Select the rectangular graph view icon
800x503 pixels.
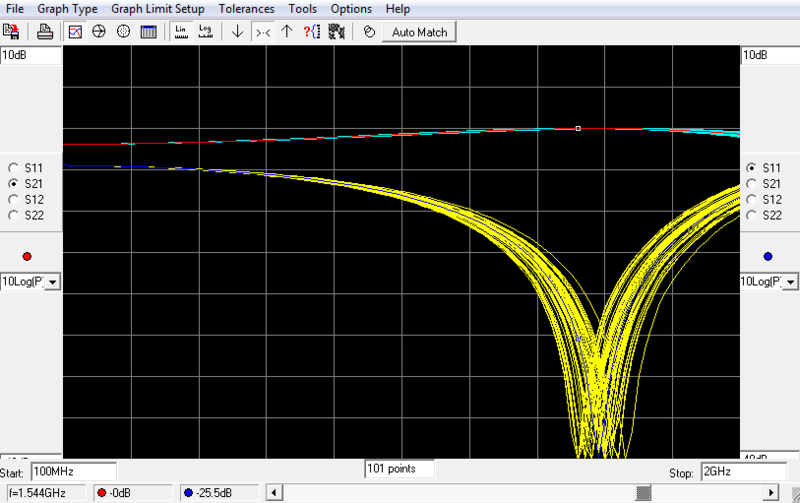[76, 31]
